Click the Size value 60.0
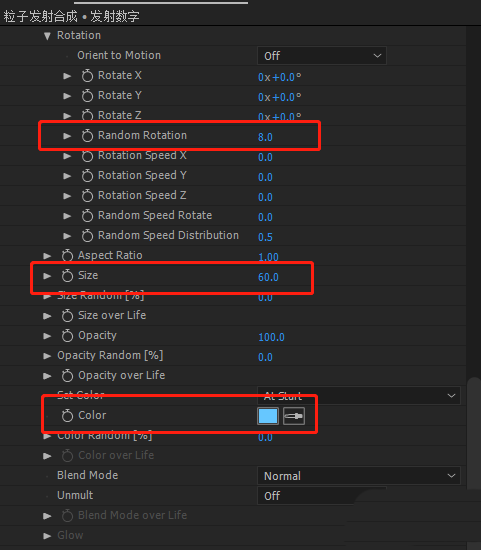The height and width of the screenshot is (550, 481). click(268, 277)
